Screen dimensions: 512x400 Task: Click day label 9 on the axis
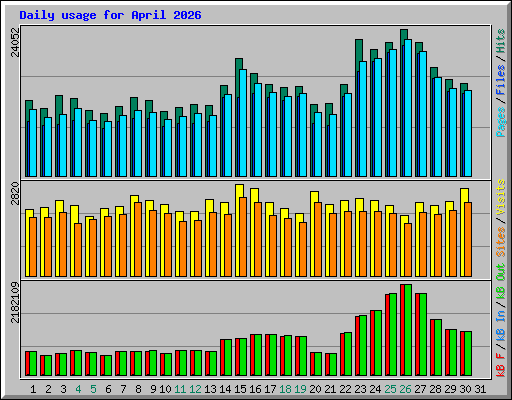click(x=153, y=389)
